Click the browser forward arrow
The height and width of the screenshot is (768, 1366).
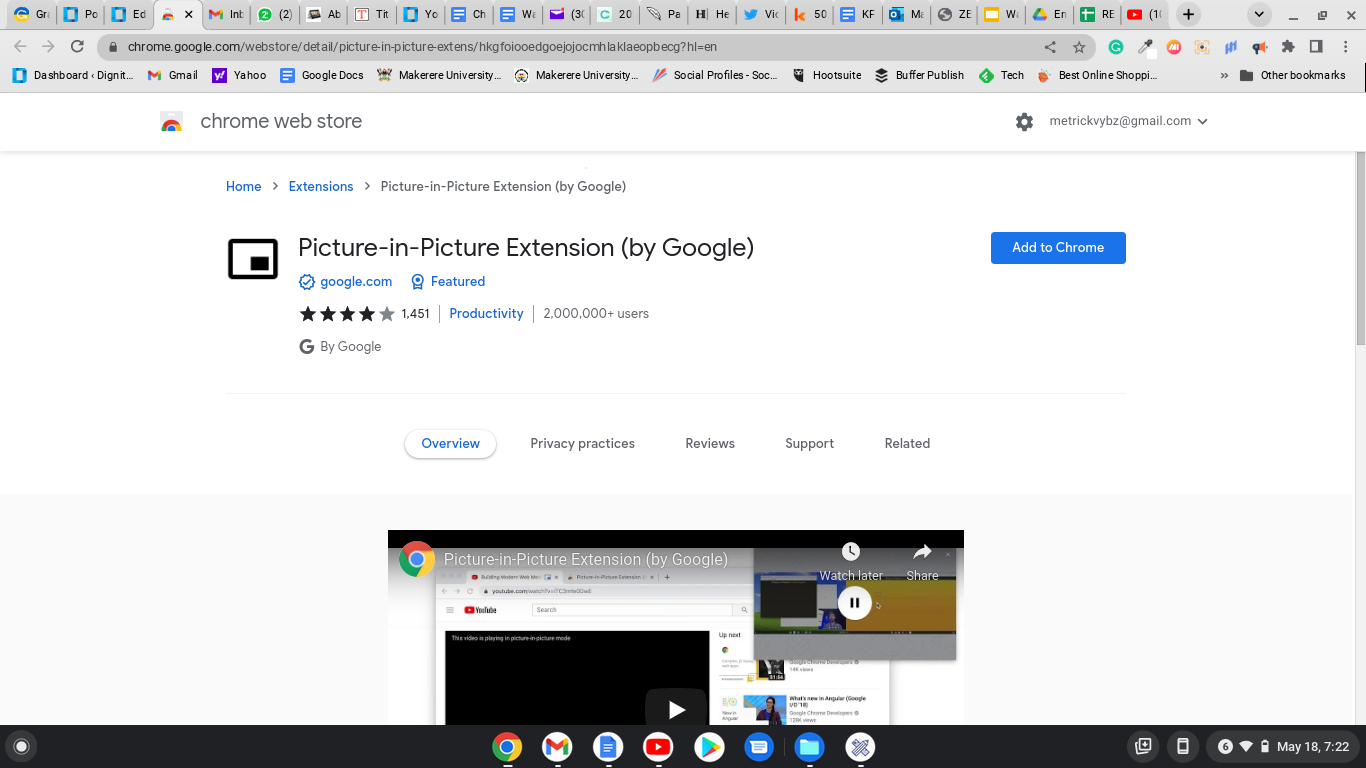coord(49,47)
